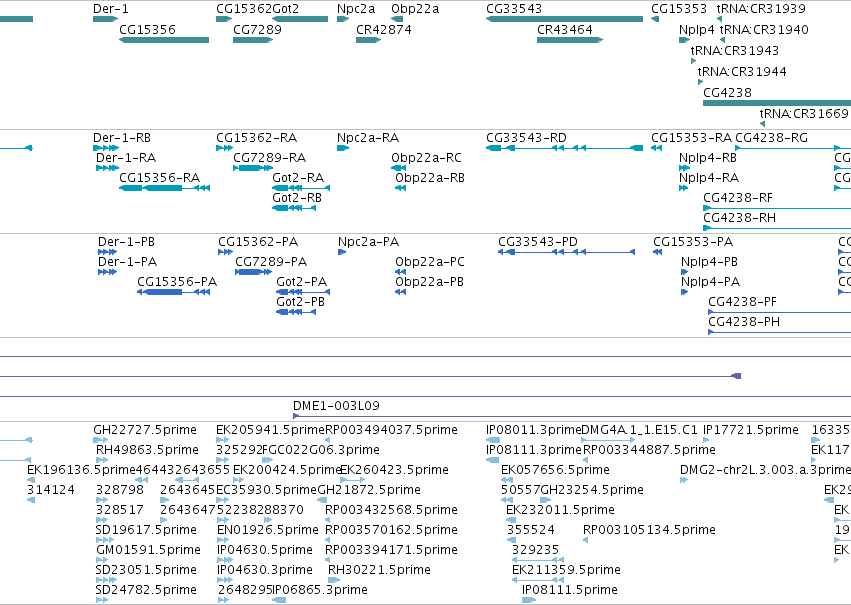
Task: Click the RH30221.5prime EST
Action: point(334,580)
